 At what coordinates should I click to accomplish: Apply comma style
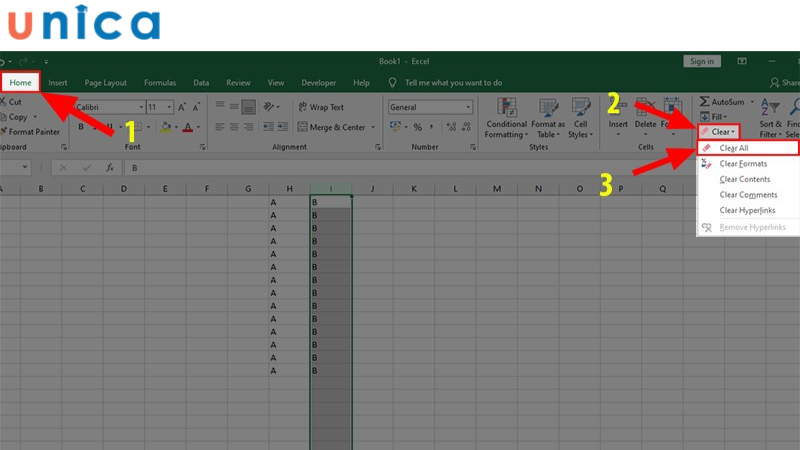[432, 127]
